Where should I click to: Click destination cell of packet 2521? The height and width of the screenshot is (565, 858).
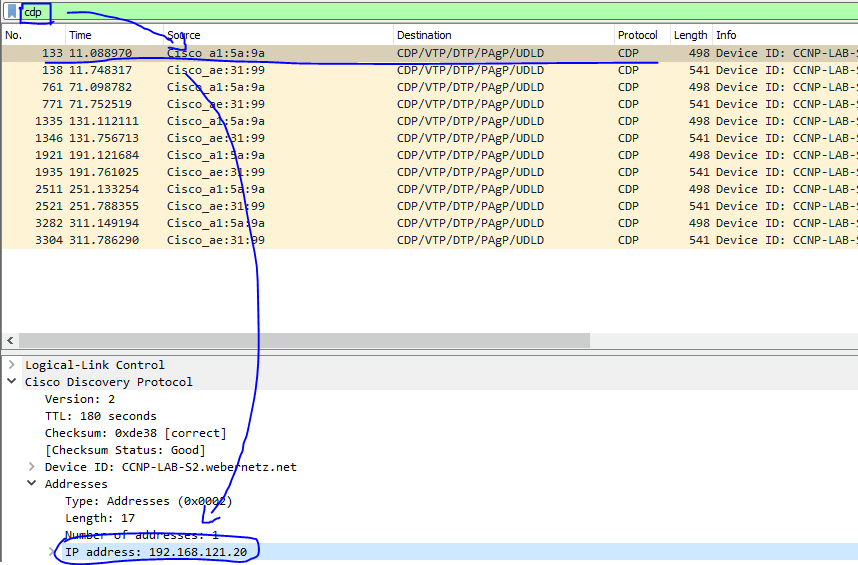(x=471, y=206)
